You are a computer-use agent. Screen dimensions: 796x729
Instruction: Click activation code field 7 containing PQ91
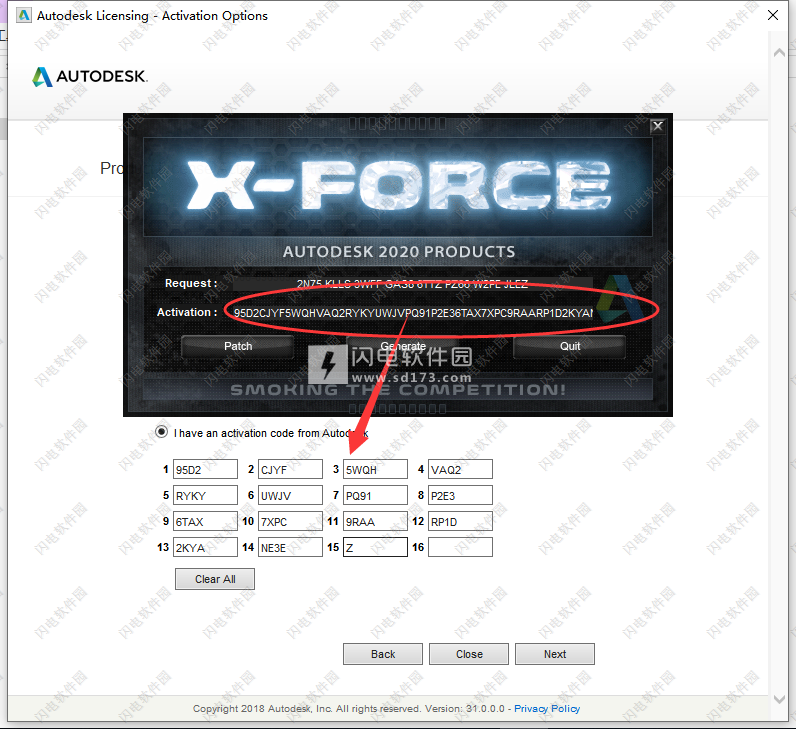[x=375, y=495]
